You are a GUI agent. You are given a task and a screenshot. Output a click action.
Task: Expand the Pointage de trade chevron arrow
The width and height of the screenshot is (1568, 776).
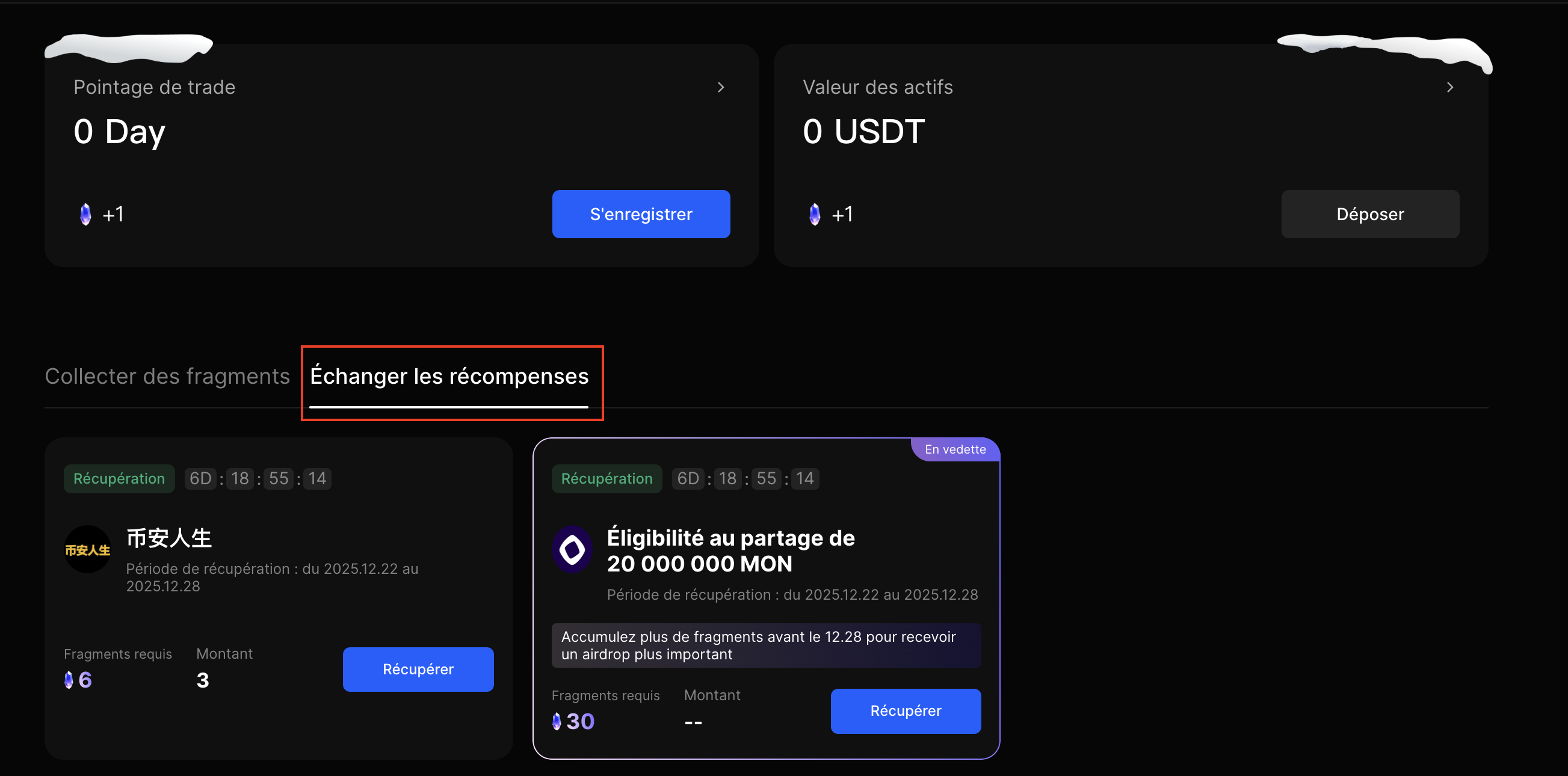721,87
